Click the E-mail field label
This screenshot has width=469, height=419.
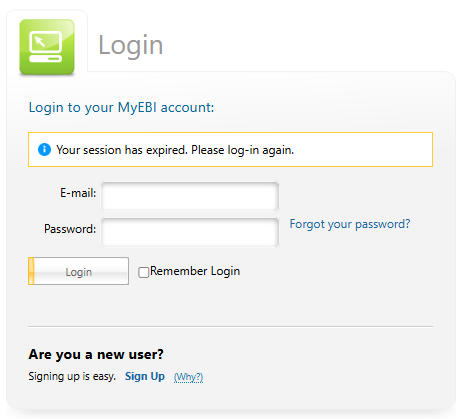pyautogui.click(x=78, y=193)
